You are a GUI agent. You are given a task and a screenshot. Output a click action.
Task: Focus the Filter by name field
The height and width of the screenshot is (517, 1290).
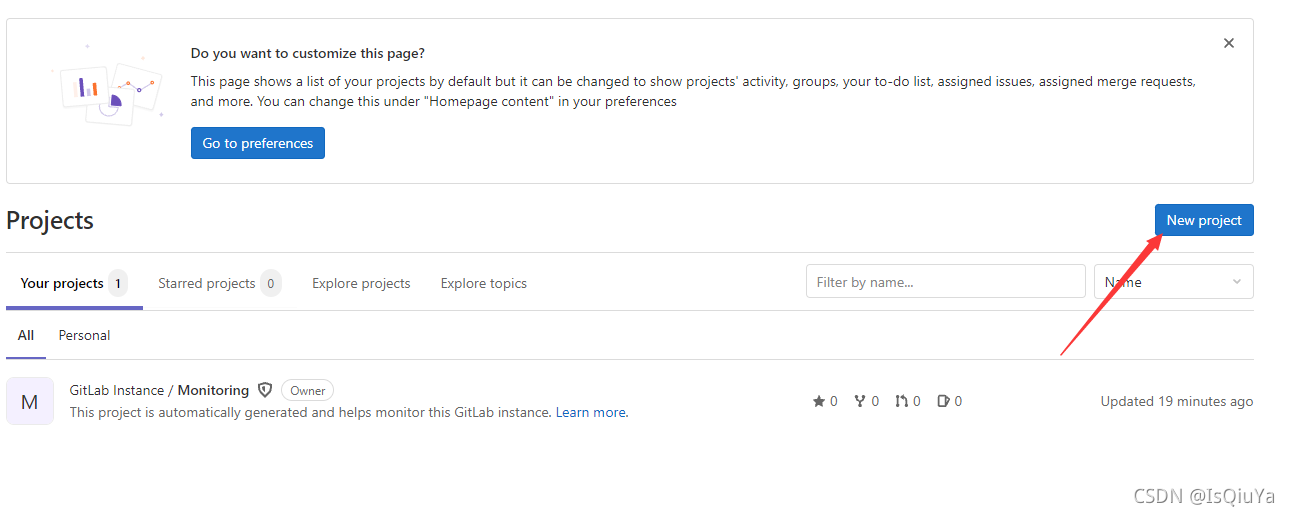coord(946,282)
